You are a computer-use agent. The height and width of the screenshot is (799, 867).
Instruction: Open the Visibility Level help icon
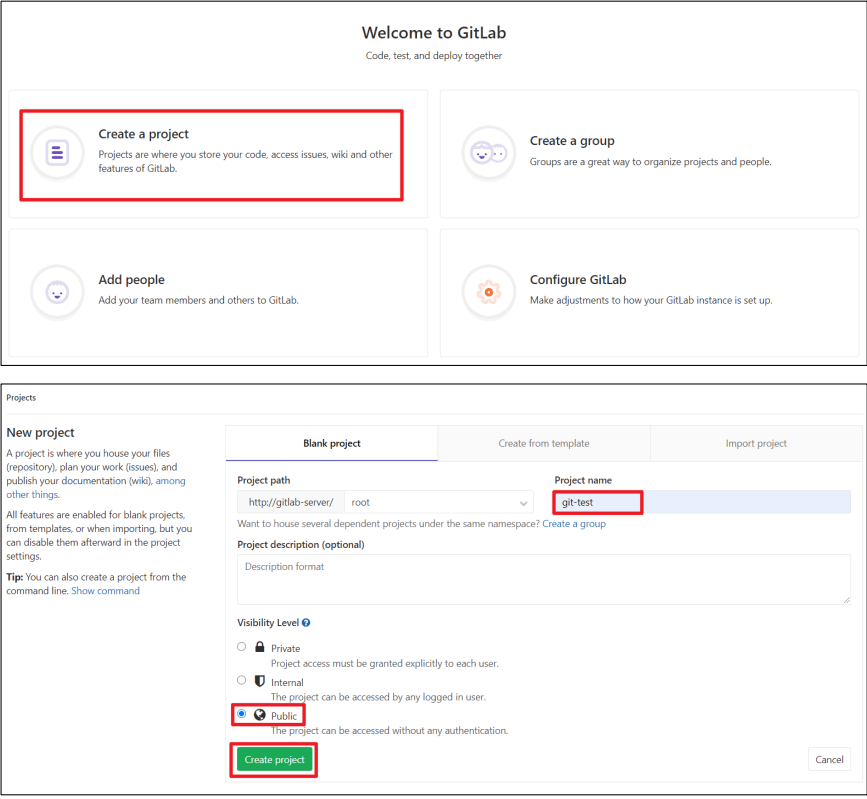[306, 623]
